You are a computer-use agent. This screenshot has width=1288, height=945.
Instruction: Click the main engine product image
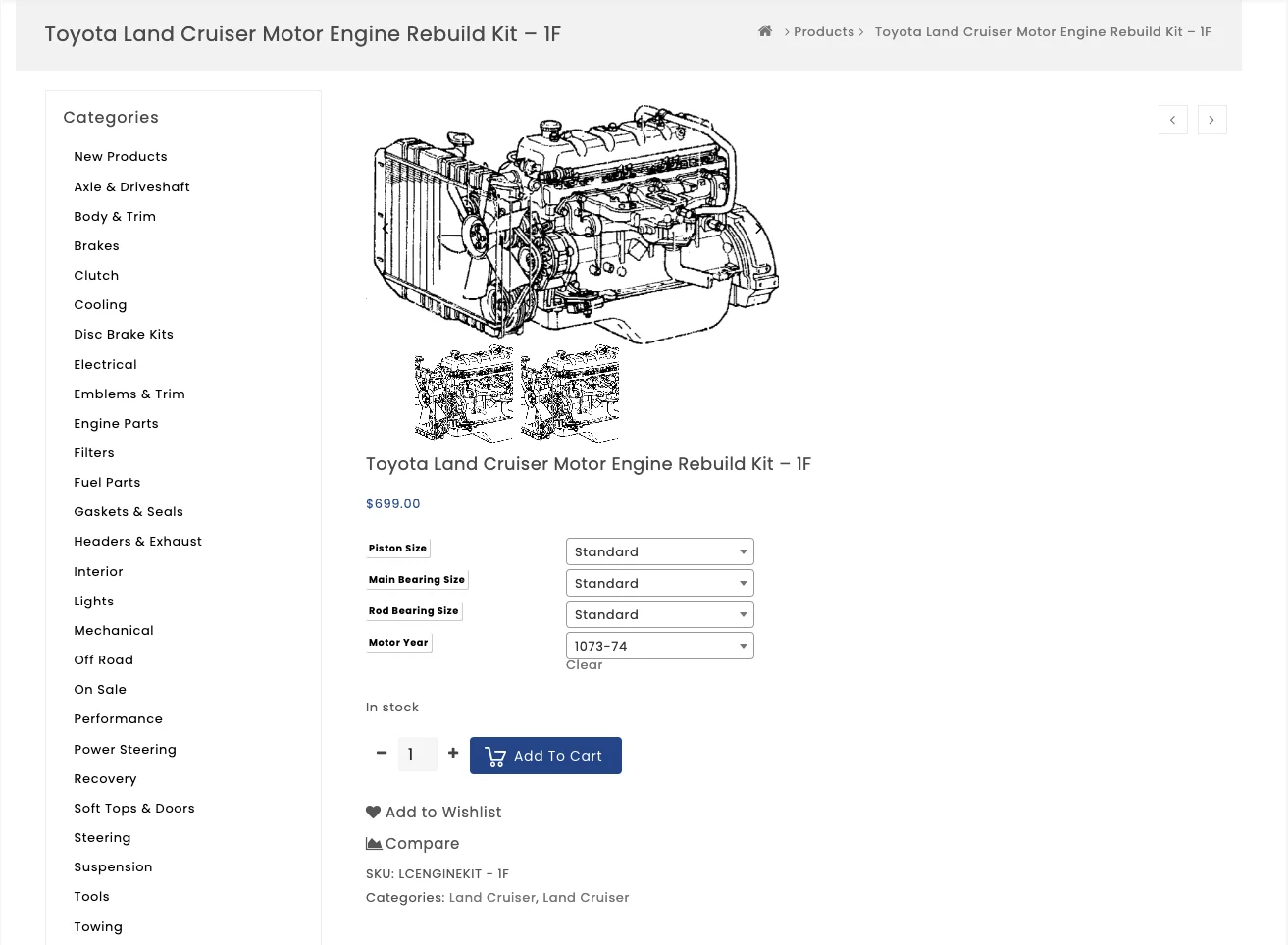573,225
